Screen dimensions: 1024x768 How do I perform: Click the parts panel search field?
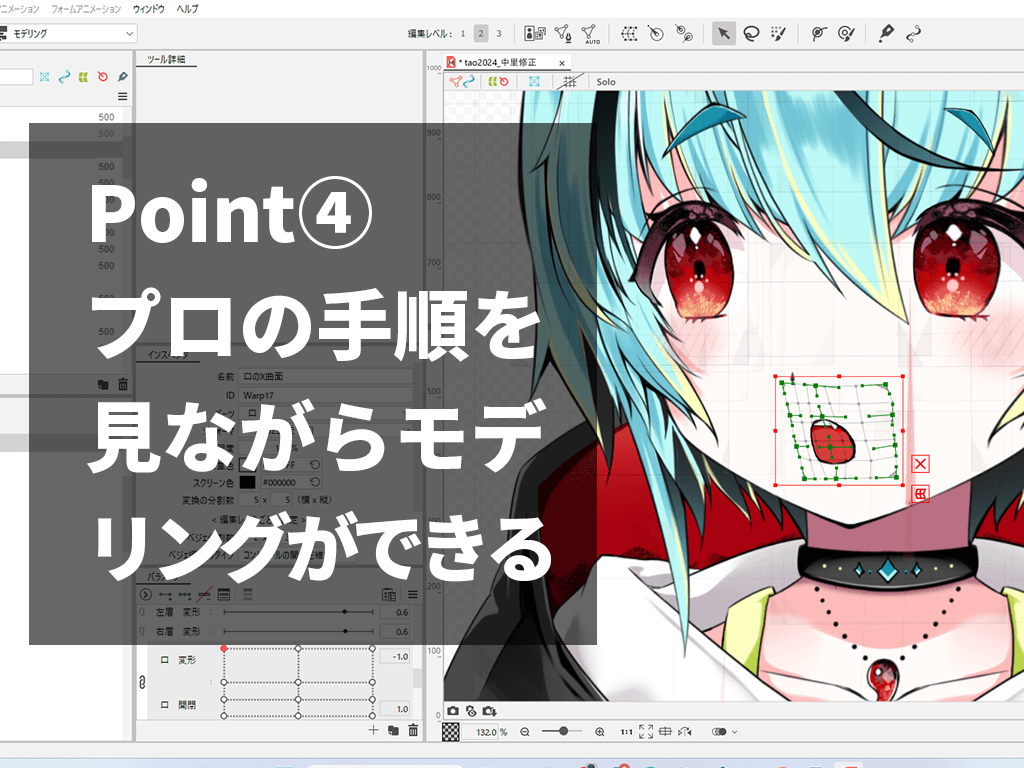[x=16, y=77]
